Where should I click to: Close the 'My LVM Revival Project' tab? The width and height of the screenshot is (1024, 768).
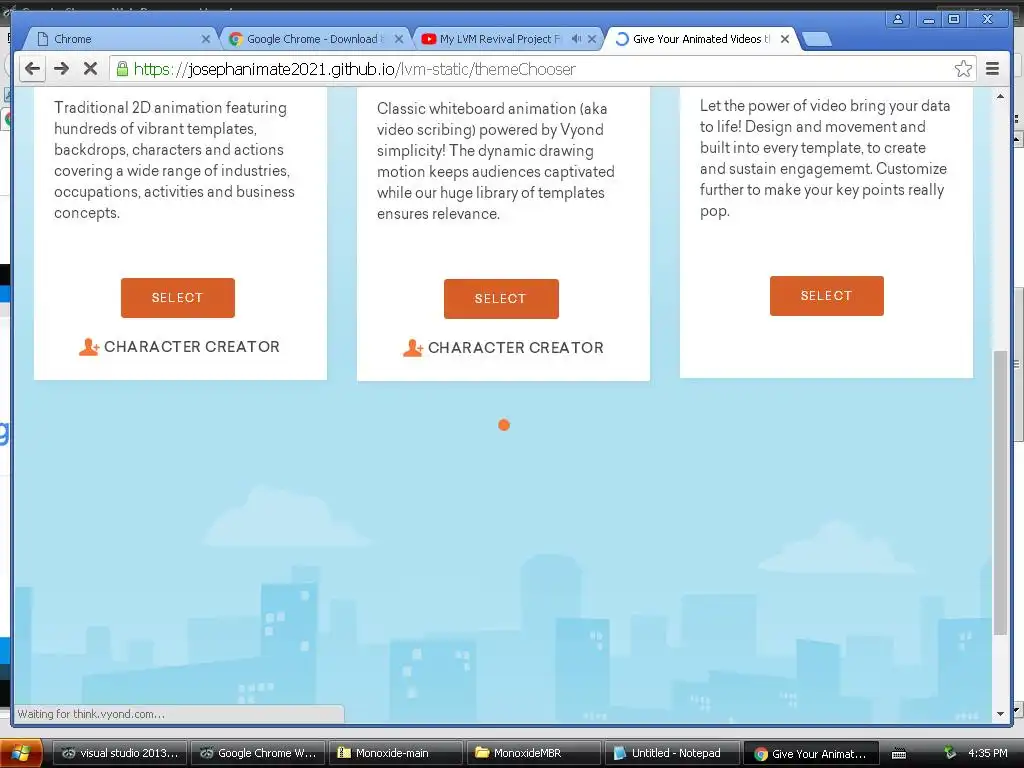click(x=592, y=39)
